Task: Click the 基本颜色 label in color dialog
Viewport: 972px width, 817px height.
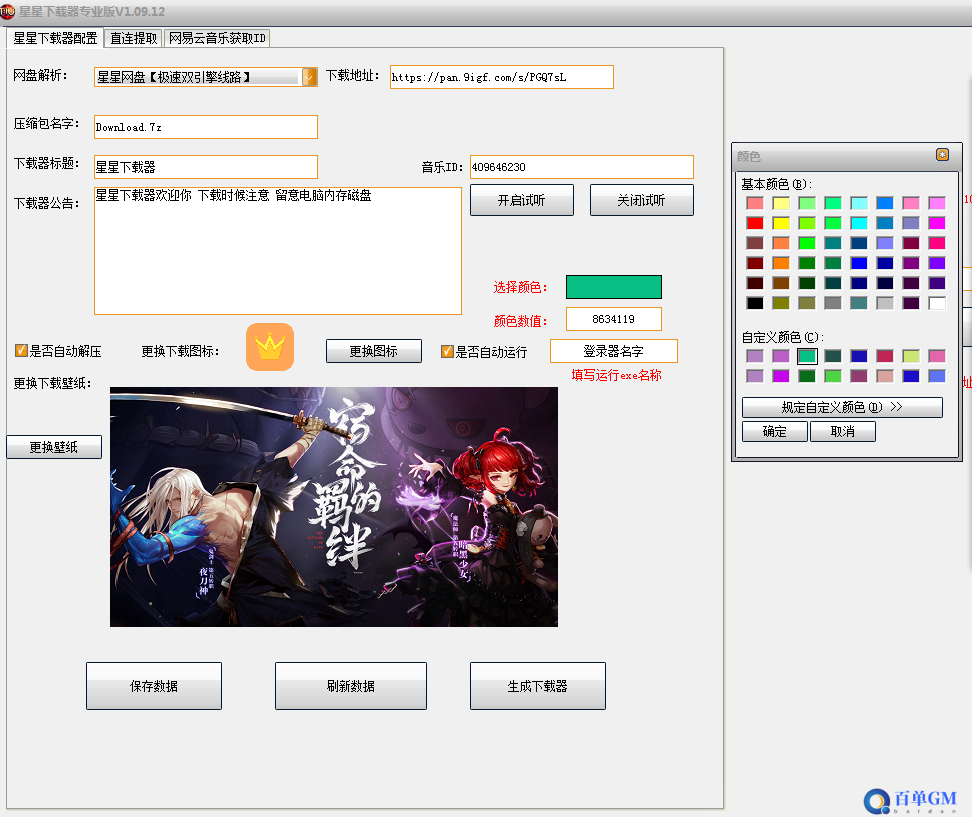Action: coord(777,184)
